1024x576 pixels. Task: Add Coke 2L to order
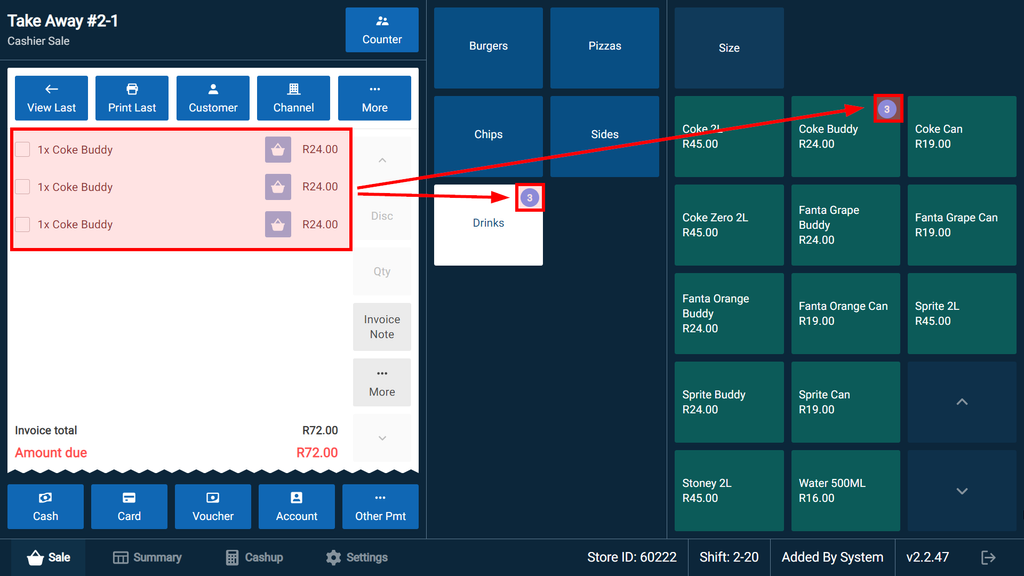(729, 136)
